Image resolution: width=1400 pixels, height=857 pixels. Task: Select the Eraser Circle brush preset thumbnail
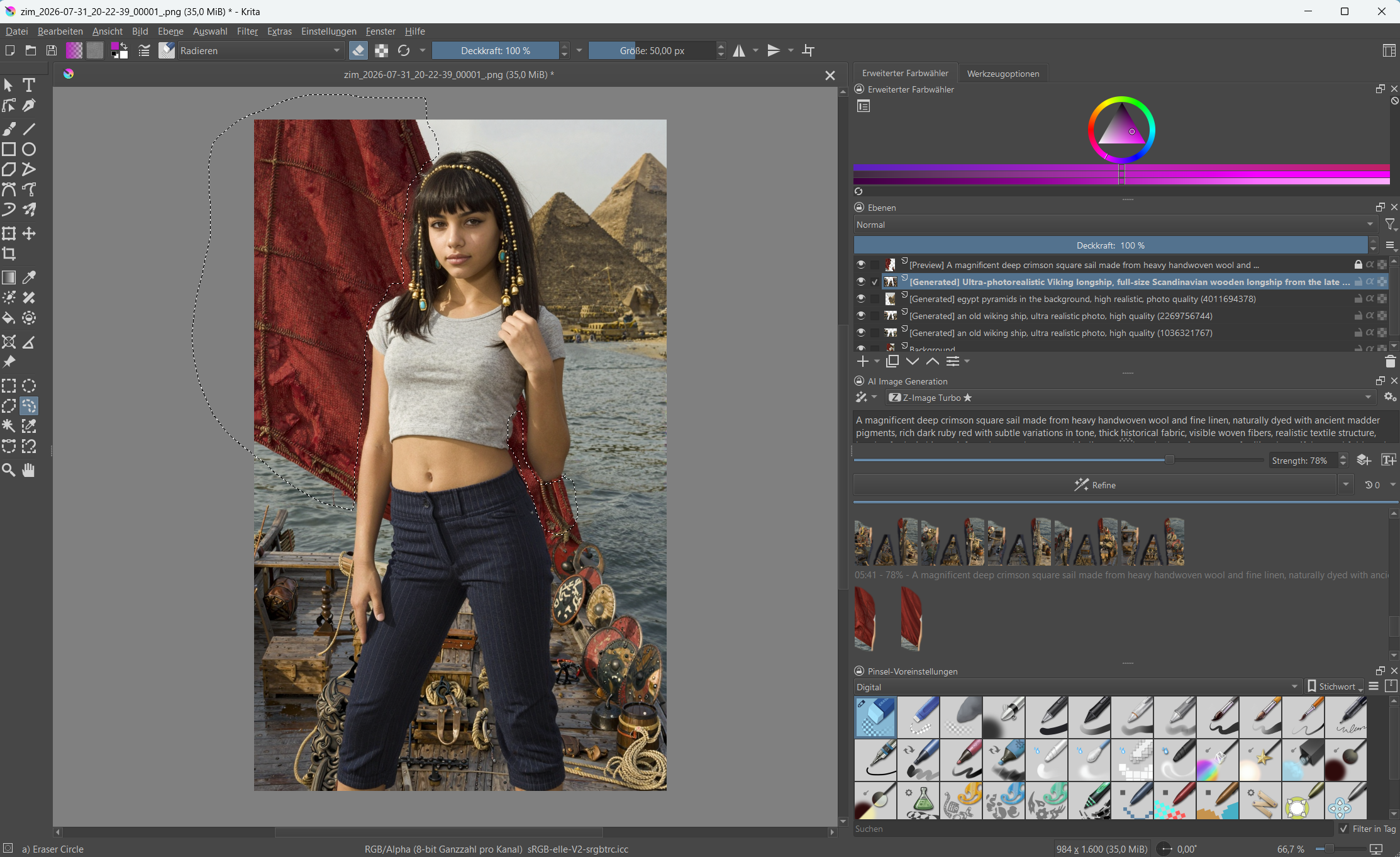[x=875, y=717]
